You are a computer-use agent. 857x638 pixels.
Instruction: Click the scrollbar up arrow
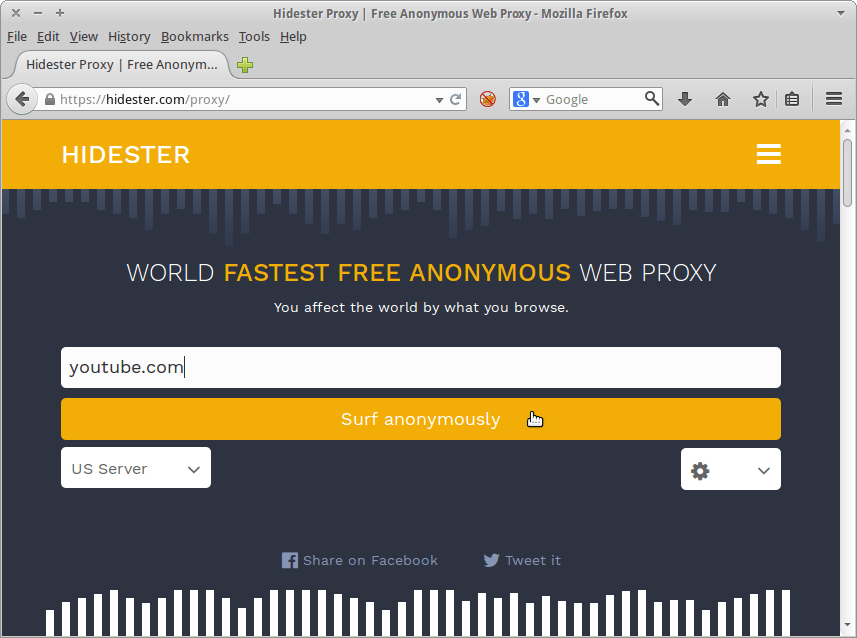(x=847, y=130)
